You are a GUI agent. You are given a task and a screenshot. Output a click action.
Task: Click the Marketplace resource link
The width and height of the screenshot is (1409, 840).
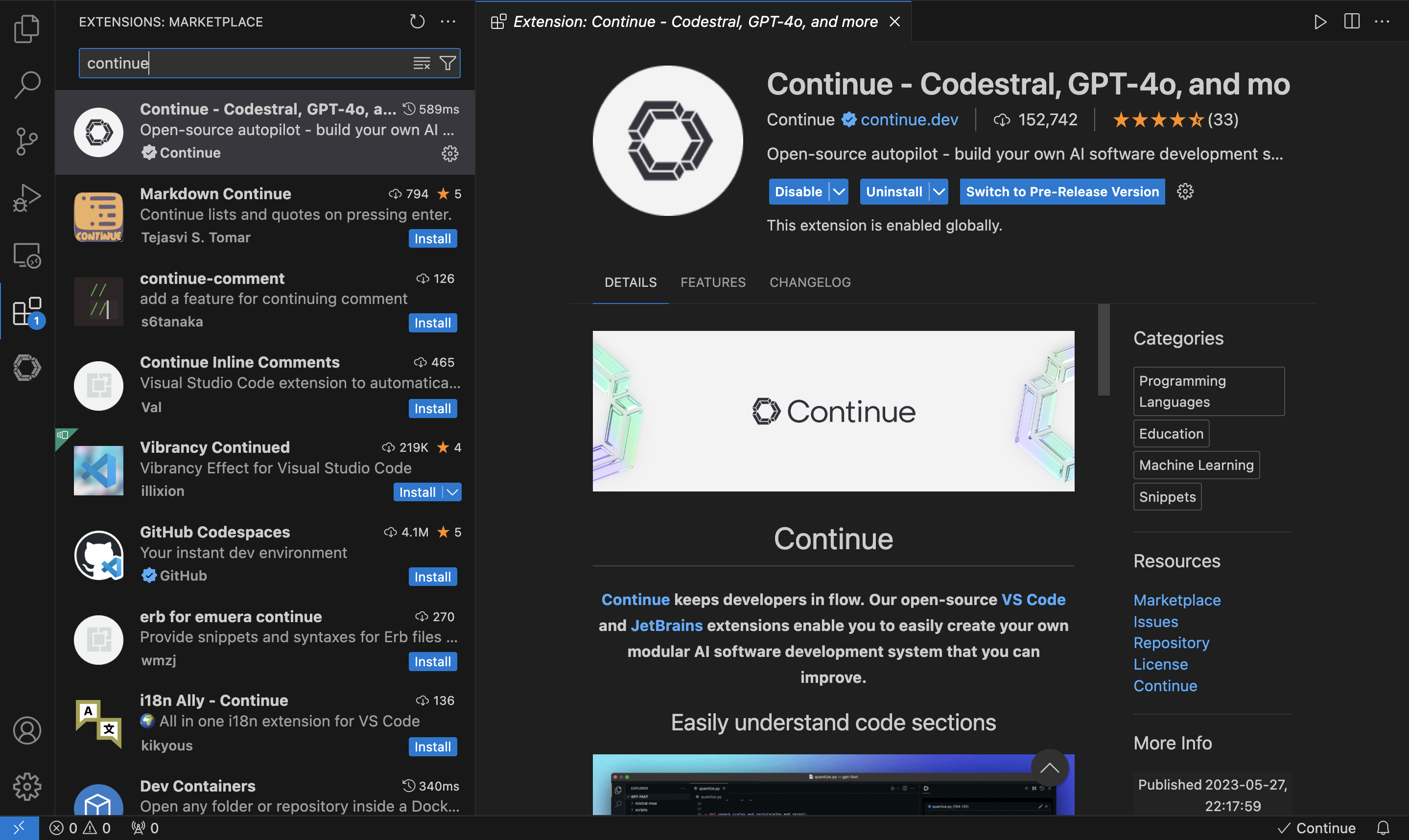click(1177, 599)
